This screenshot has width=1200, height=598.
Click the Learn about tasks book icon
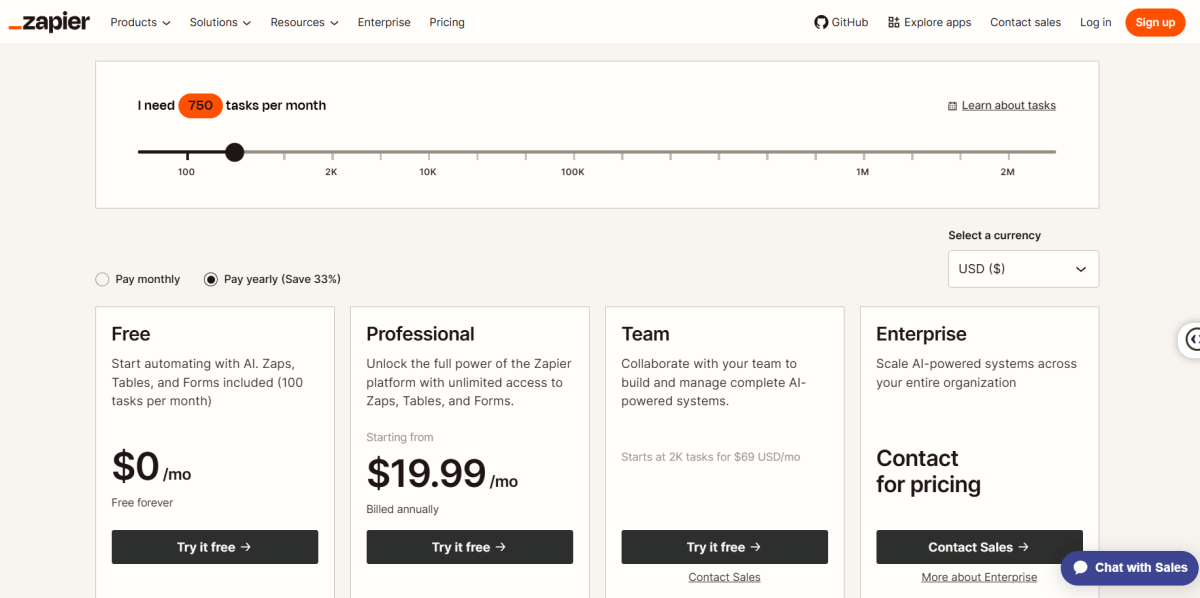pos(952,106)
